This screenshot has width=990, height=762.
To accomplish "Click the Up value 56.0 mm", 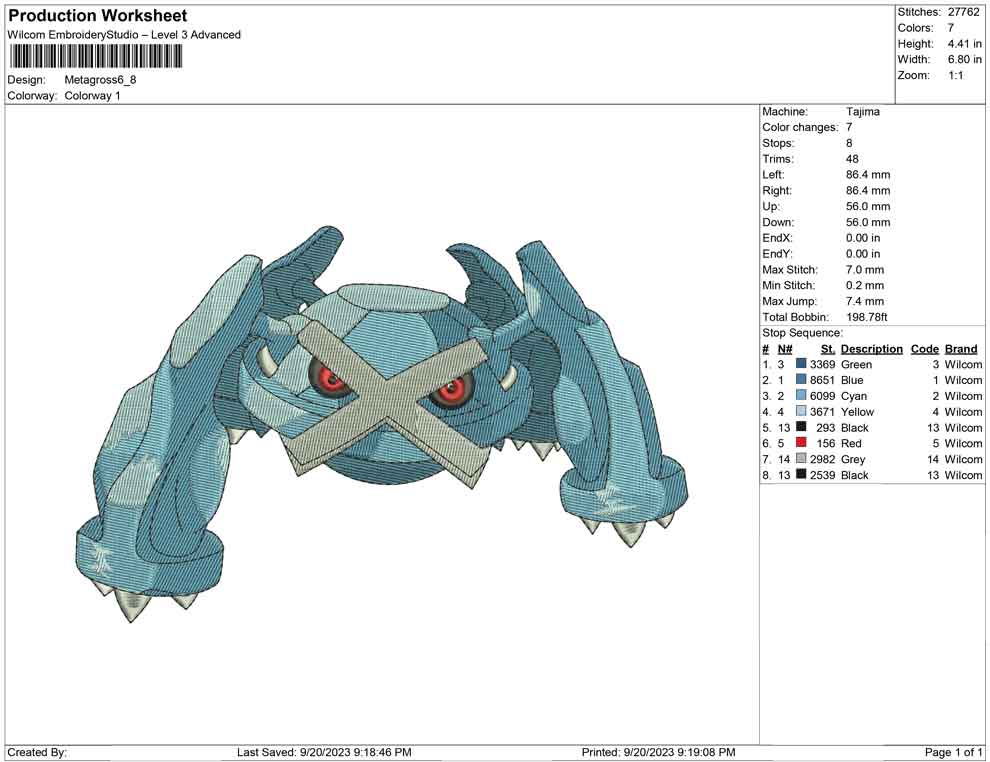I will [868, 206].
